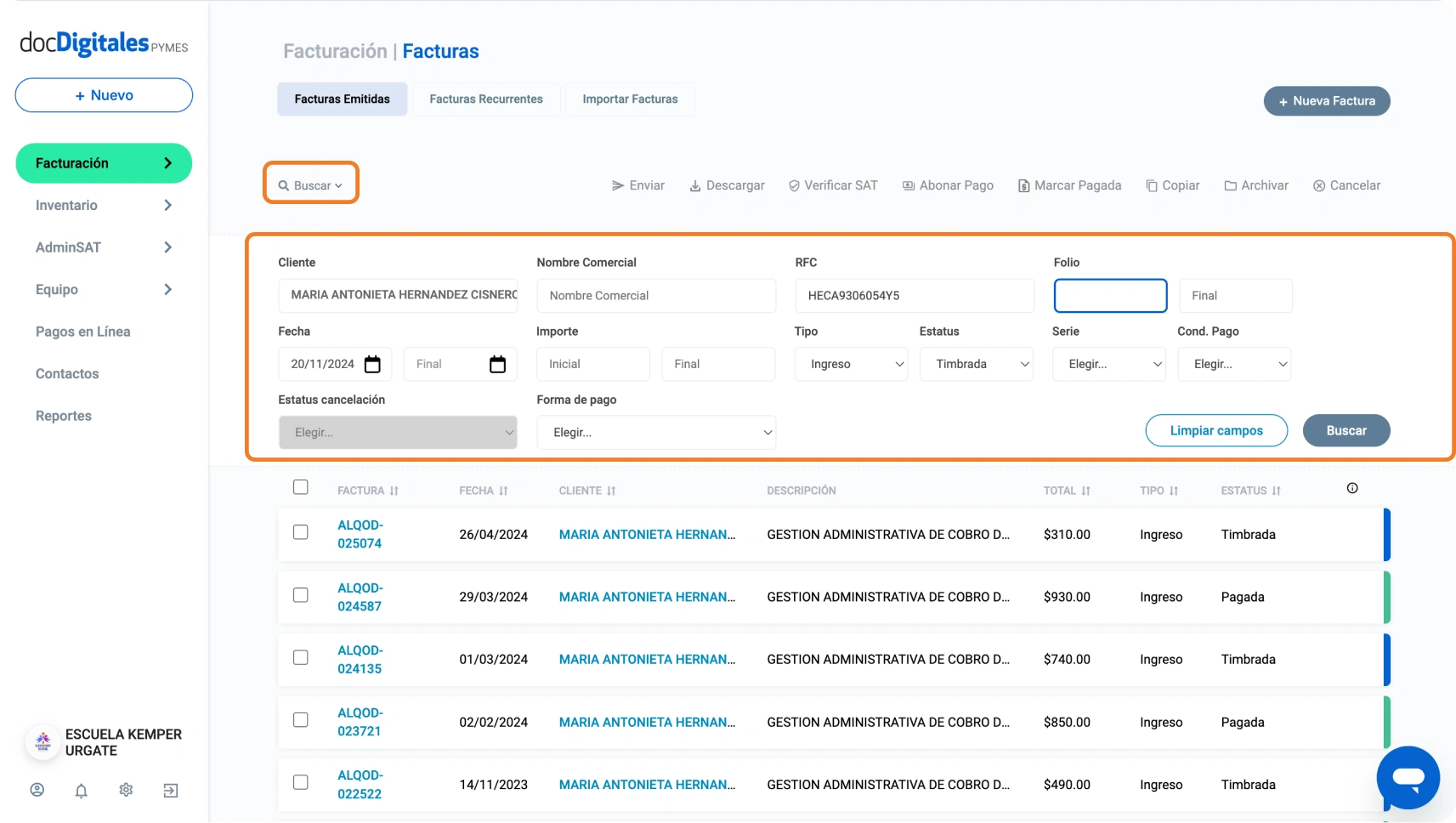
Task: Switch to Facturas Recurrentes tab
Action: click(486, 99)
